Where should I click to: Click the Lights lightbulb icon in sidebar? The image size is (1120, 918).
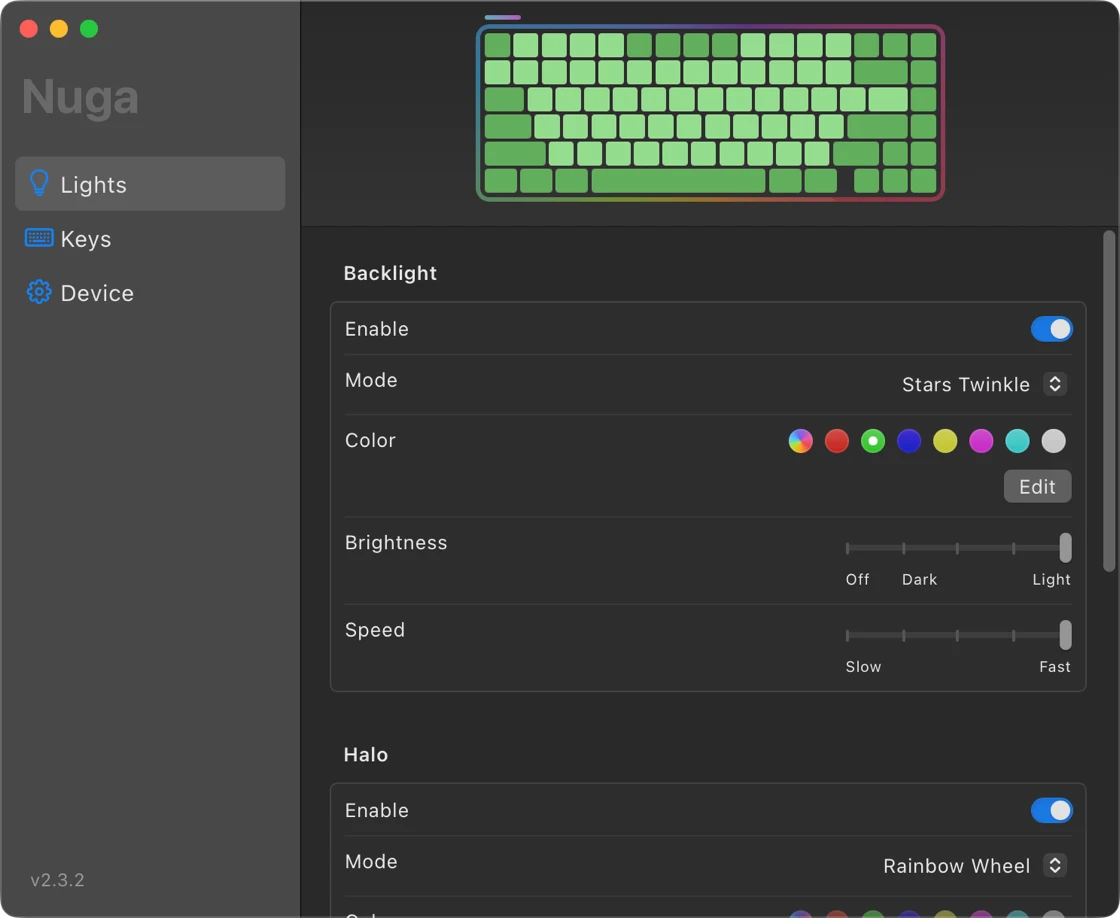[x=39, y=184]
